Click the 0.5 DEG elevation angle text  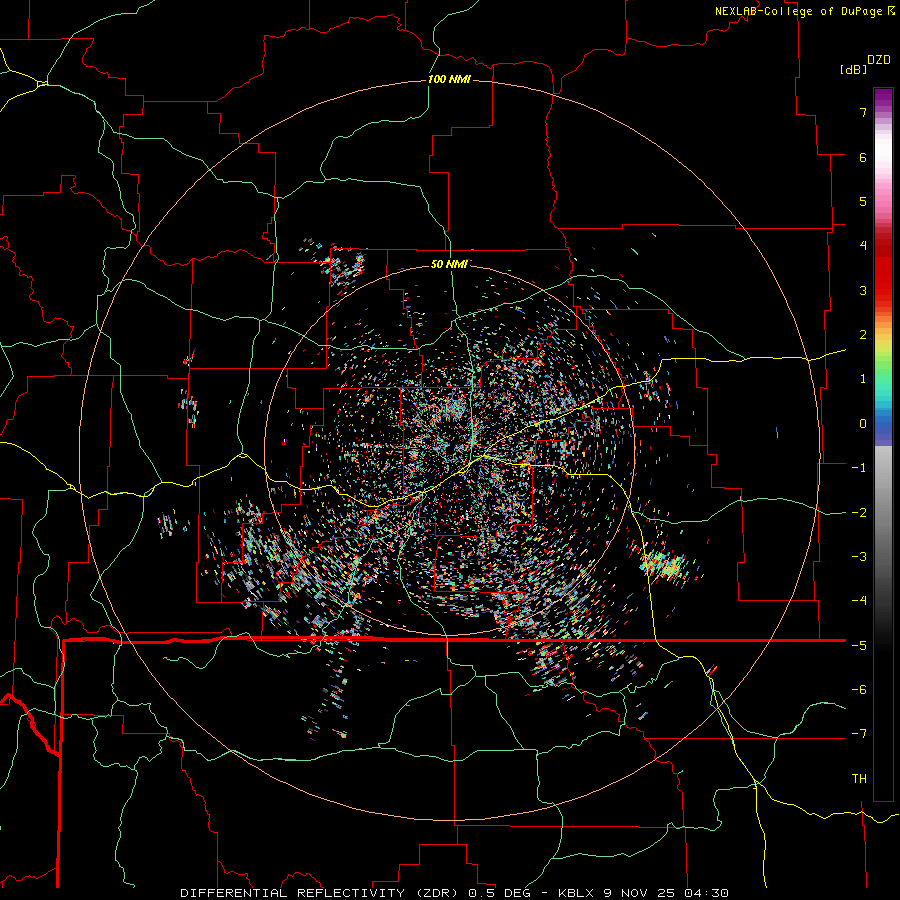[x=499, y=893]
